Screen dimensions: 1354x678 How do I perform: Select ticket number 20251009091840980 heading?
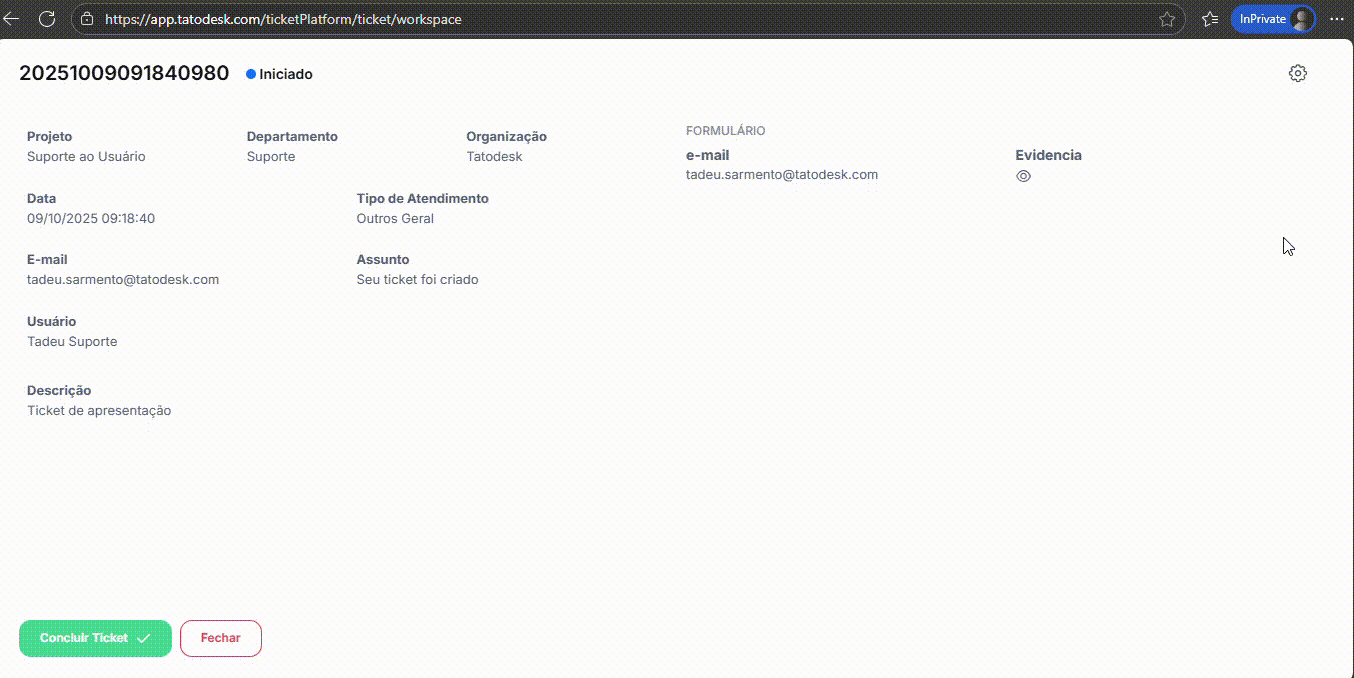click(x=124, y=73)
